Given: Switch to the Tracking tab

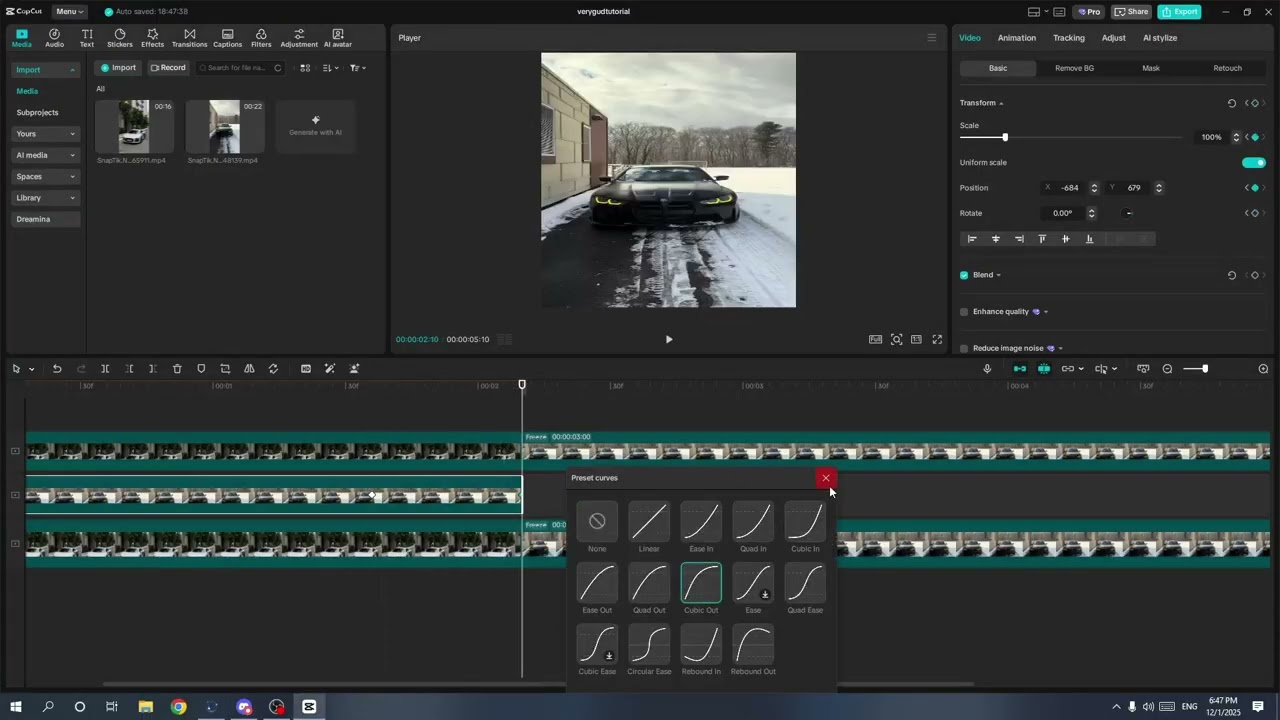Looking at the screenshot, I should pos(1068,38).
